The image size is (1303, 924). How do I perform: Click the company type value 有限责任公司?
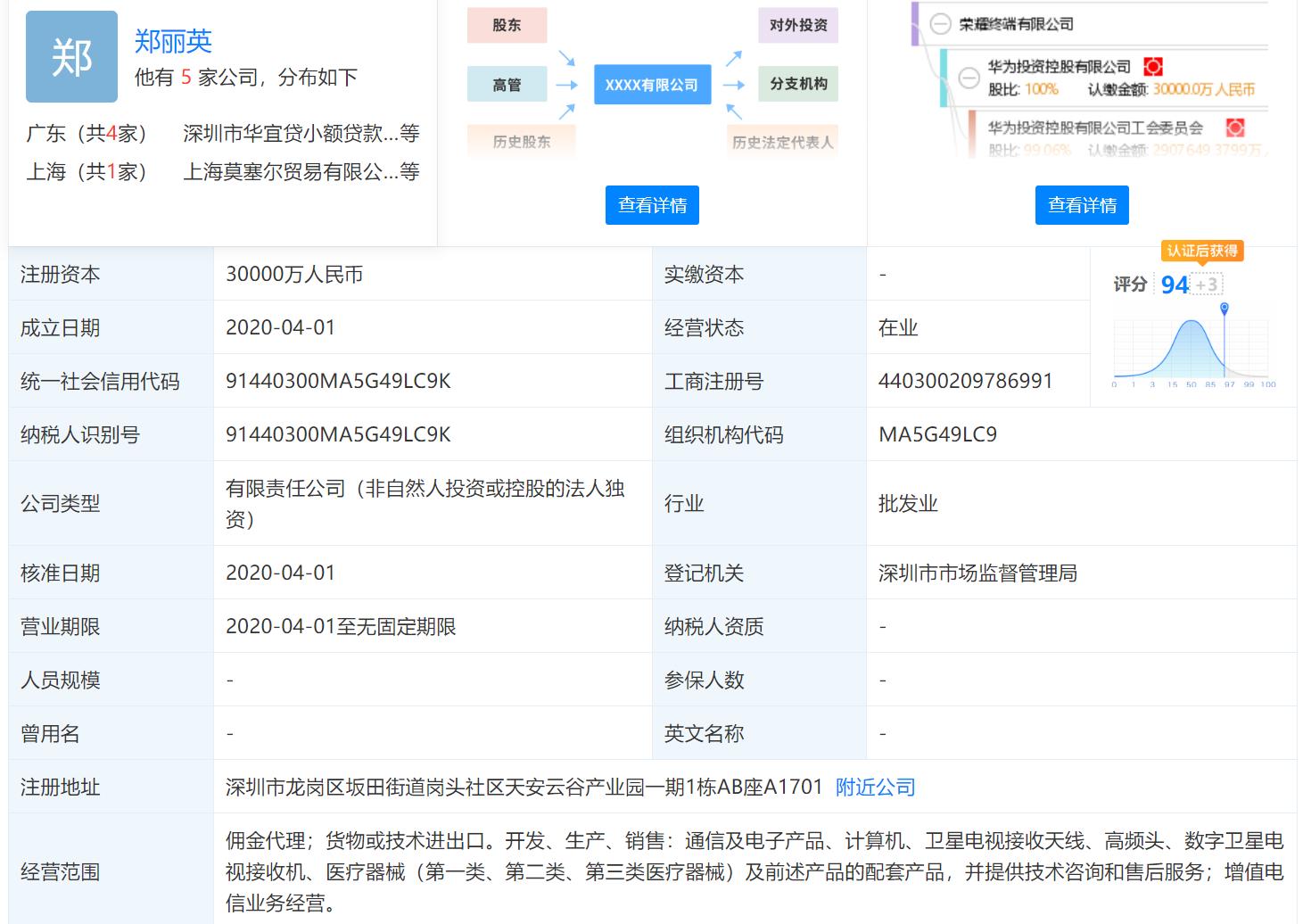click(x=425, y=503)
